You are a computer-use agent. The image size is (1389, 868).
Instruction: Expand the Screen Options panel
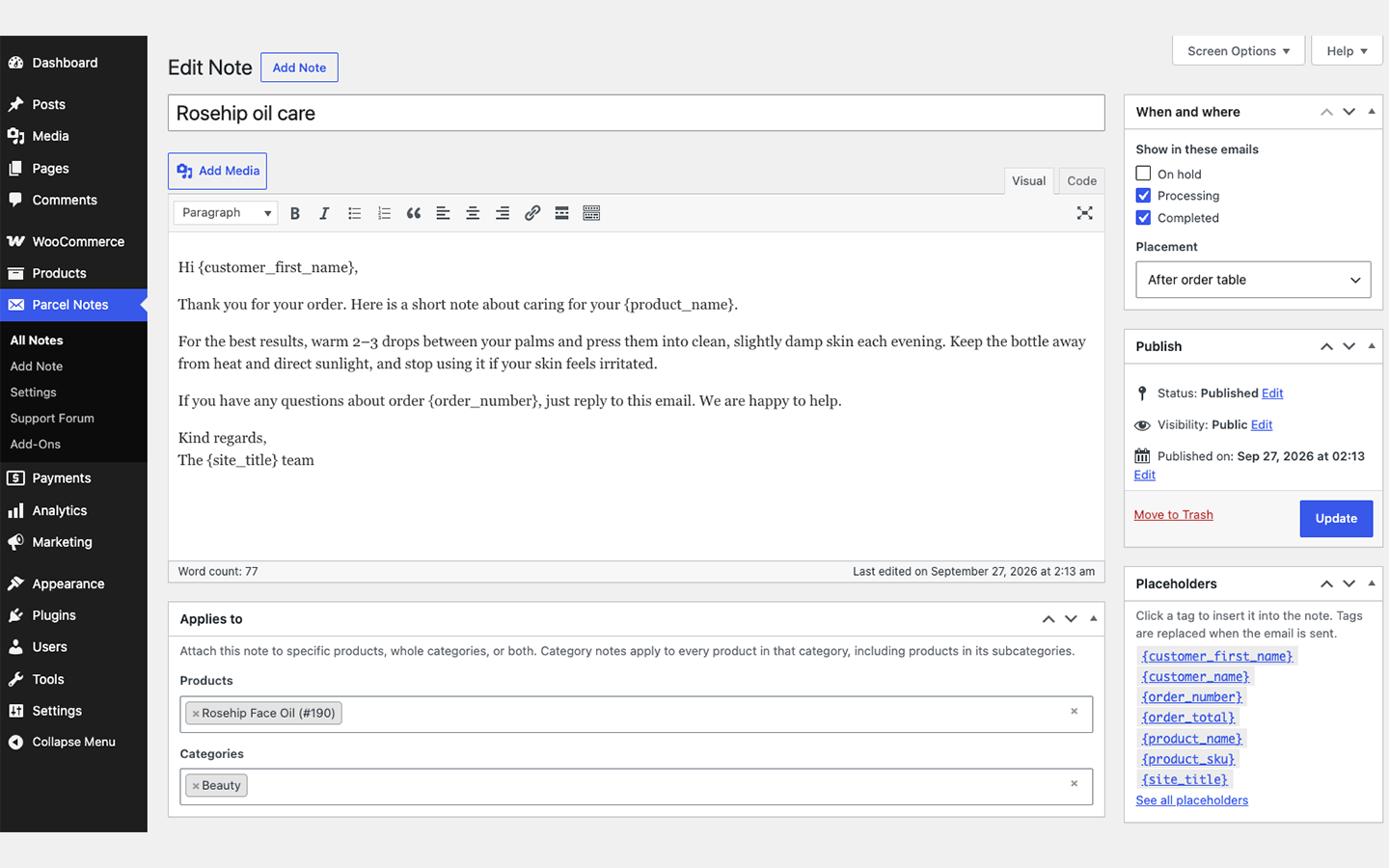[1239, 51]
